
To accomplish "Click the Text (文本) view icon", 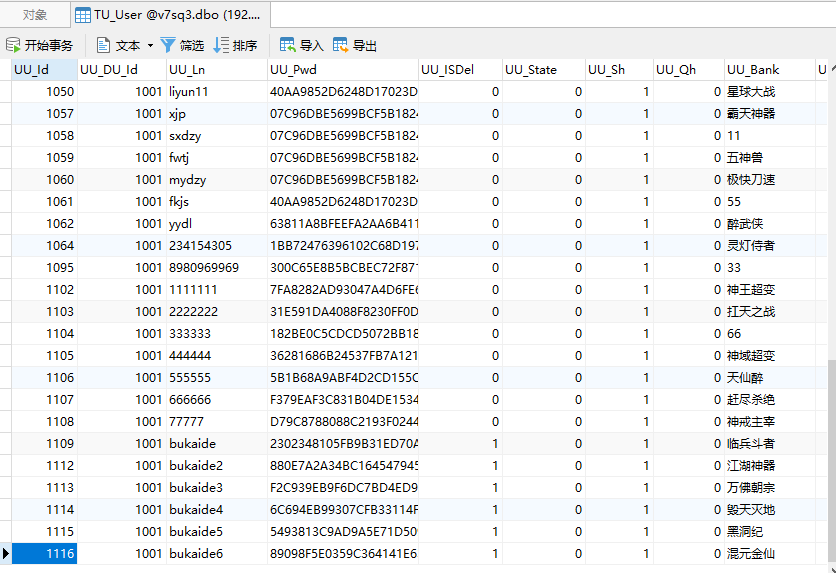I will (103, 45).
